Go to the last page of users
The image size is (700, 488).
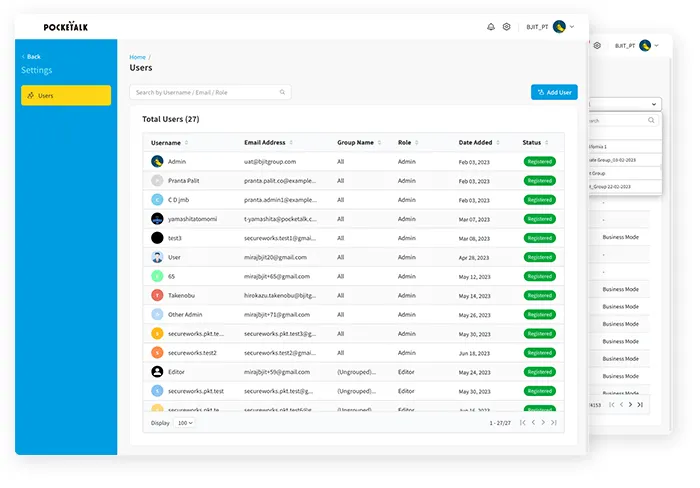[555, 423]
